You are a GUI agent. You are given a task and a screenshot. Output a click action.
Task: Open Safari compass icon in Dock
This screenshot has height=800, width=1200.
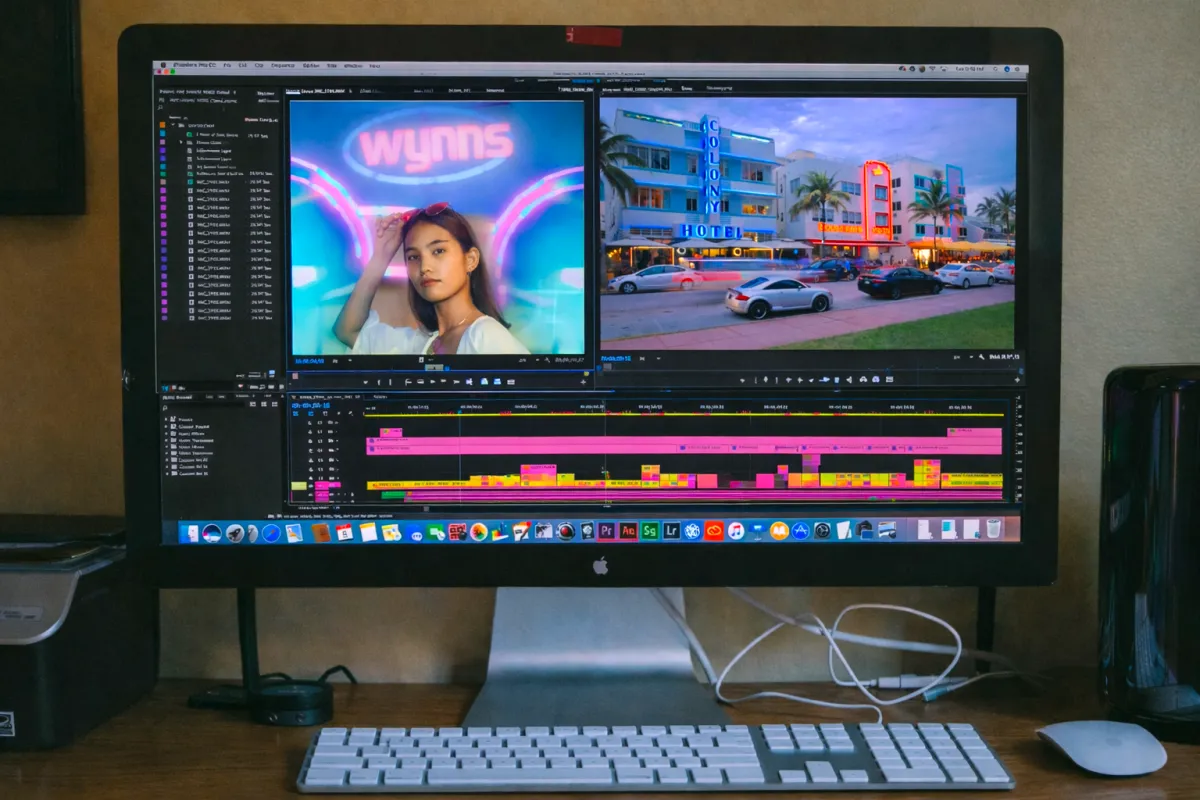(x=271, y=532)
